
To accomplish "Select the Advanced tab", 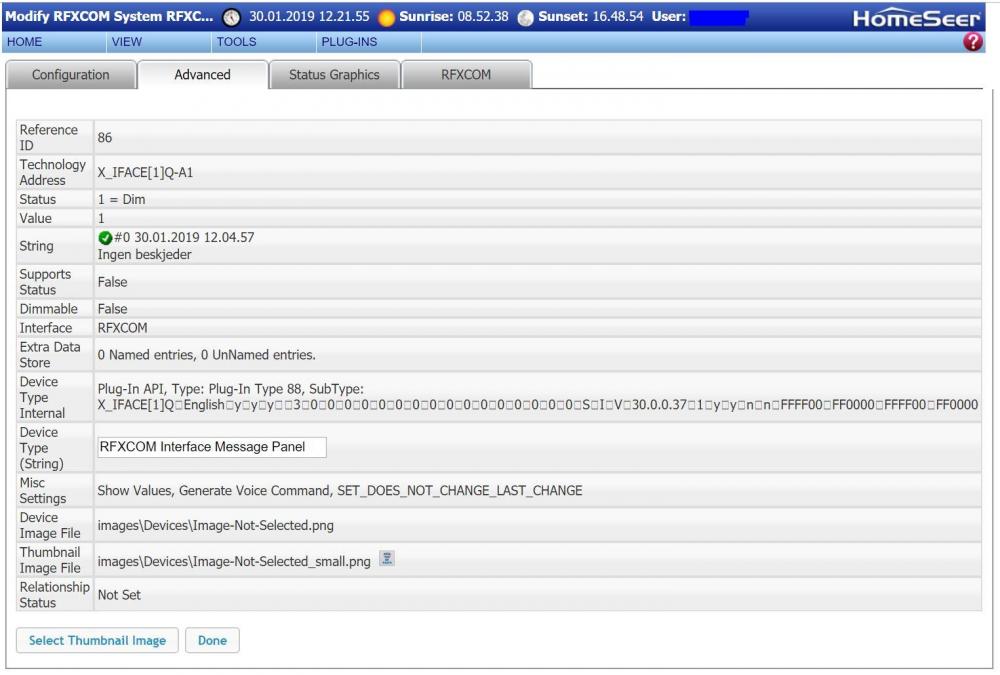I will click(202, 75).
